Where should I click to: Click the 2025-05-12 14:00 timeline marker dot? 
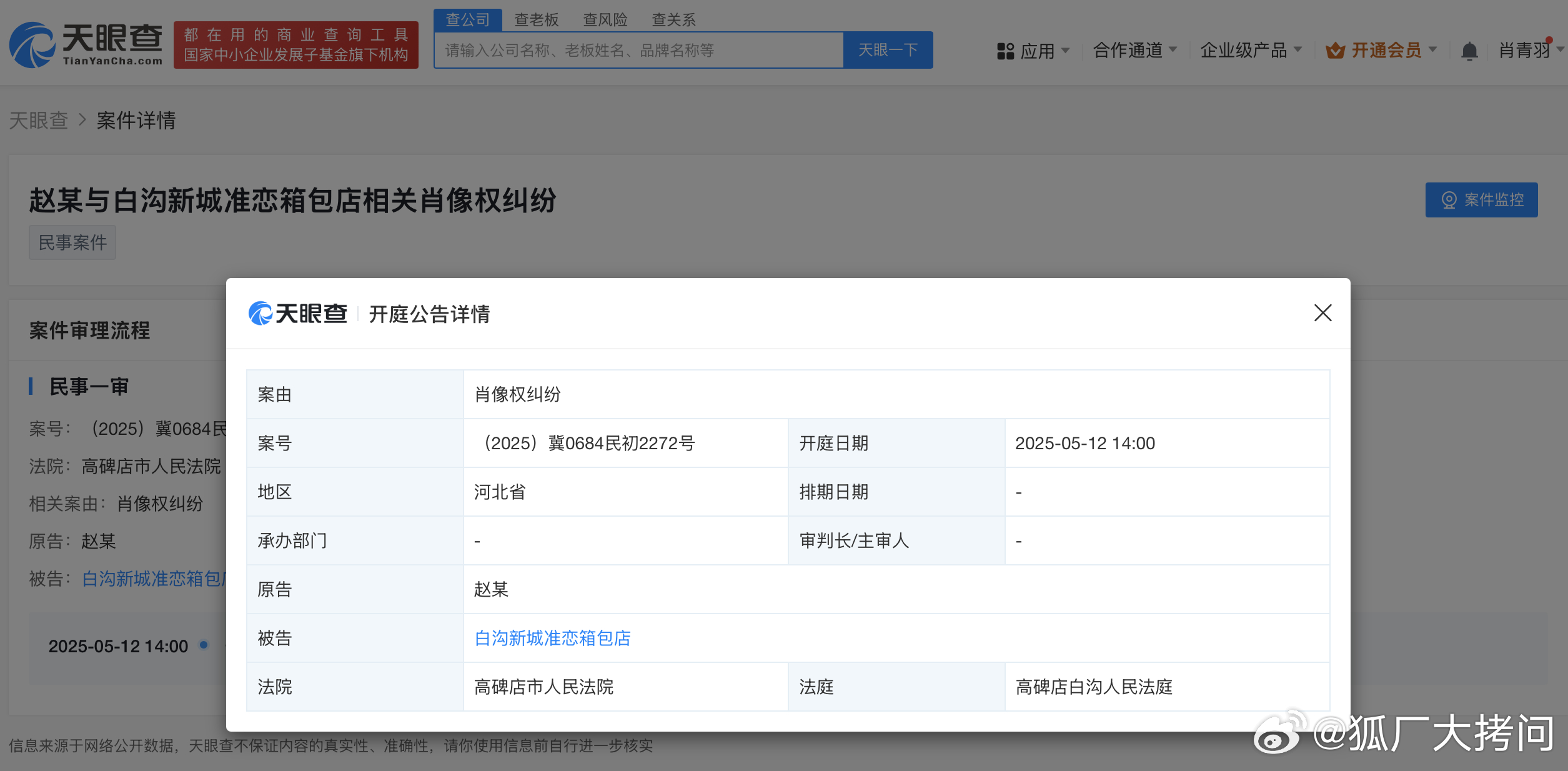(x=203, y=645)
